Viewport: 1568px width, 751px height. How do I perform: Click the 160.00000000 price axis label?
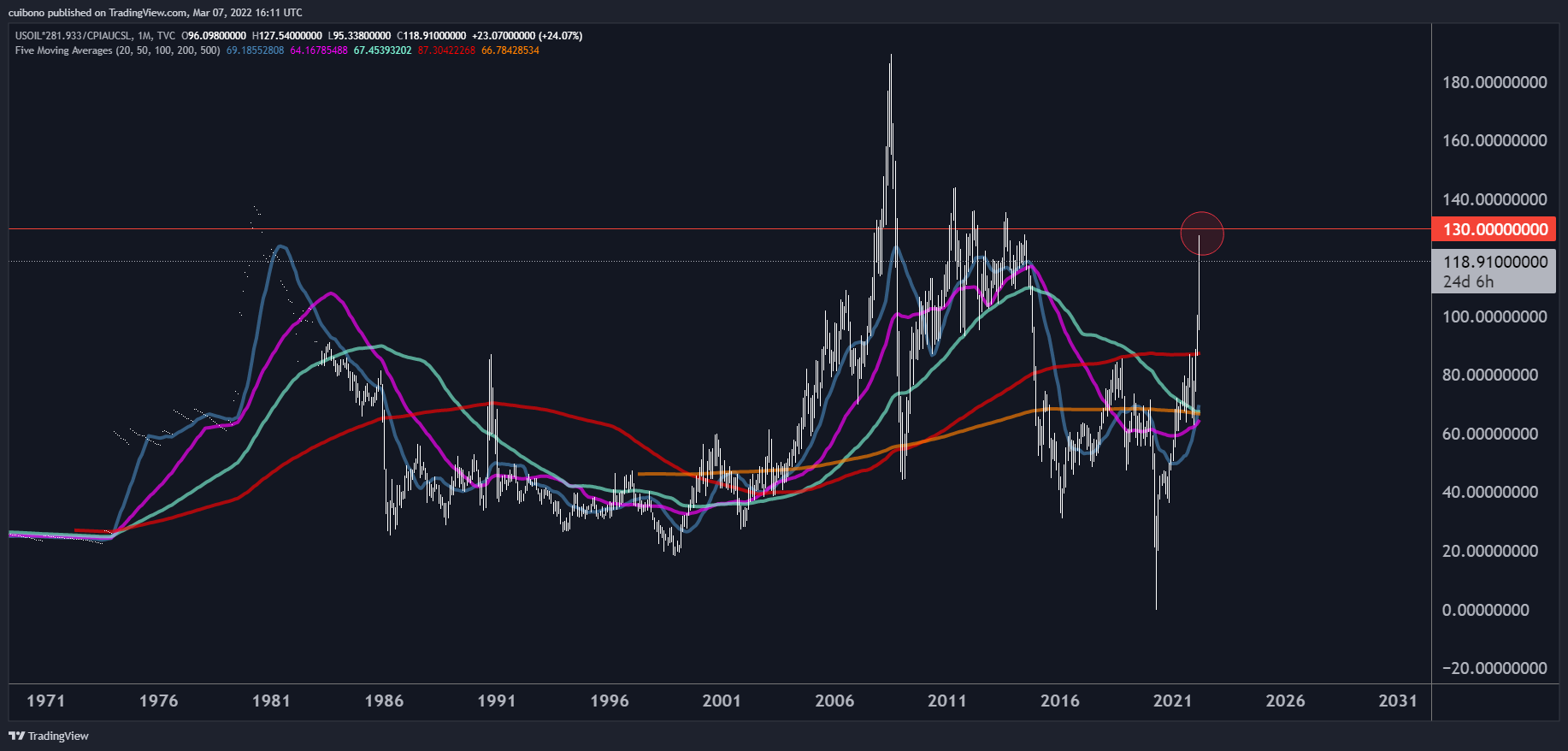[1494, 140]
